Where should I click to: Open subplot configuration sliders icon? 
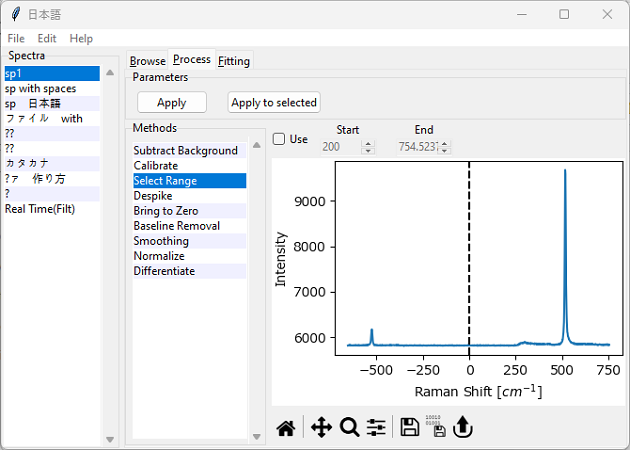point(376,428)
